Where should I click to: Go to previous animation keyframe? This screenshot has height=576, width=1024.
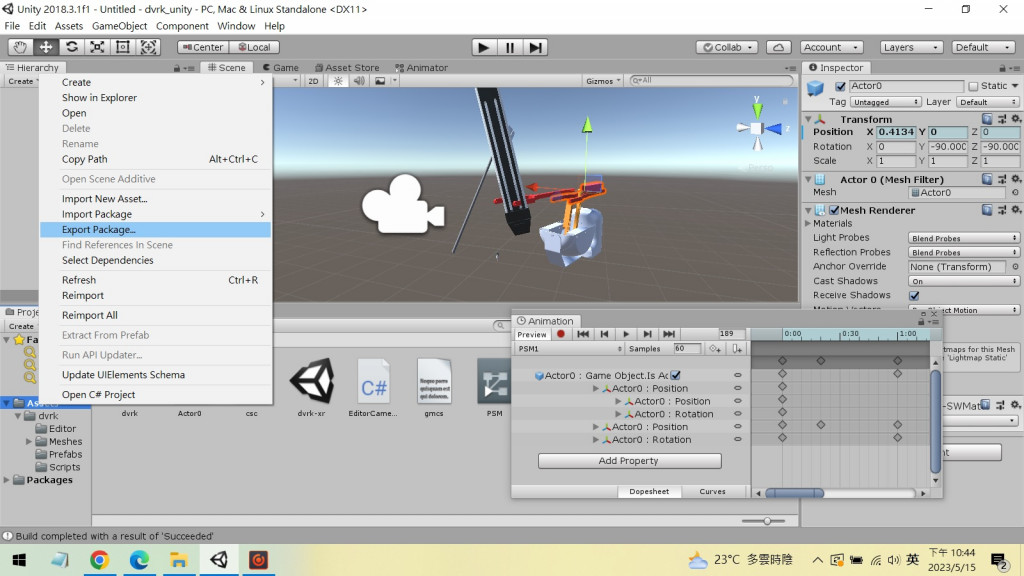(604, 334)
